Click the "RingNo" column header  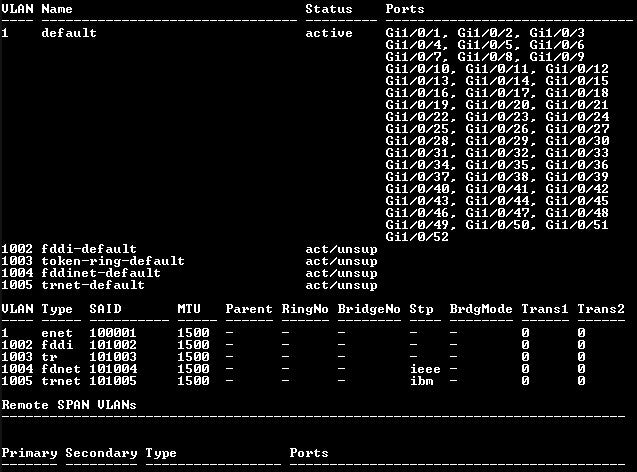pyautogui.click(x=305, y=309)
